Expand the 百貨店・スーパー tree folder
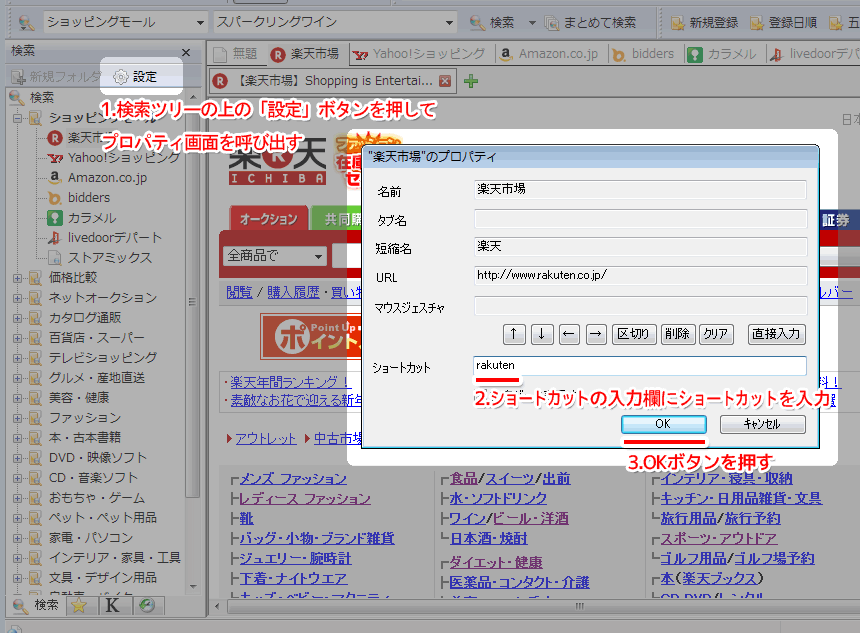 pos(18,338)
